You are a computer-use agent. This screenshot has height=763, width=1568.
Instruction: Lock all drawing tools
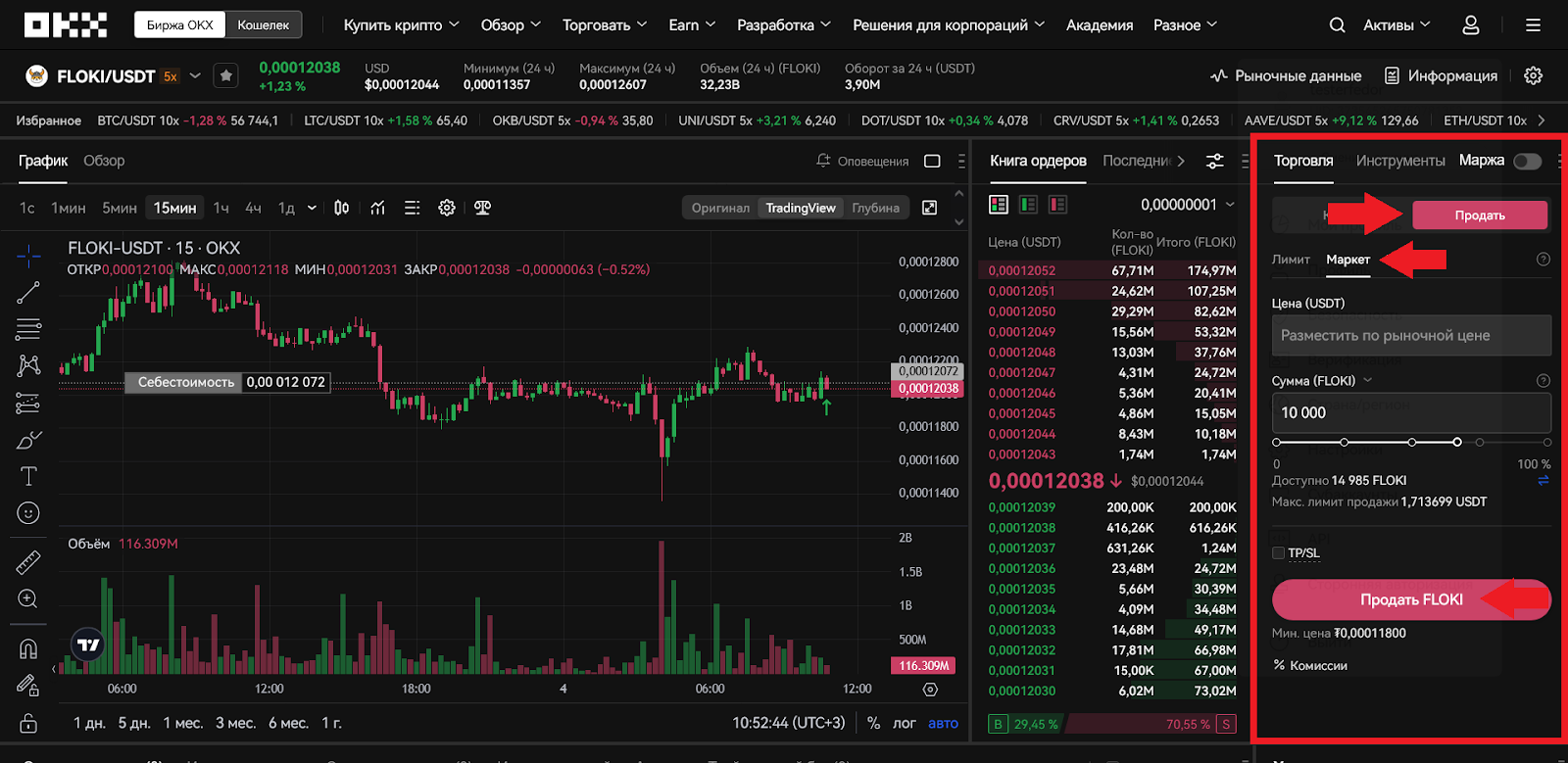pos(28,724)
